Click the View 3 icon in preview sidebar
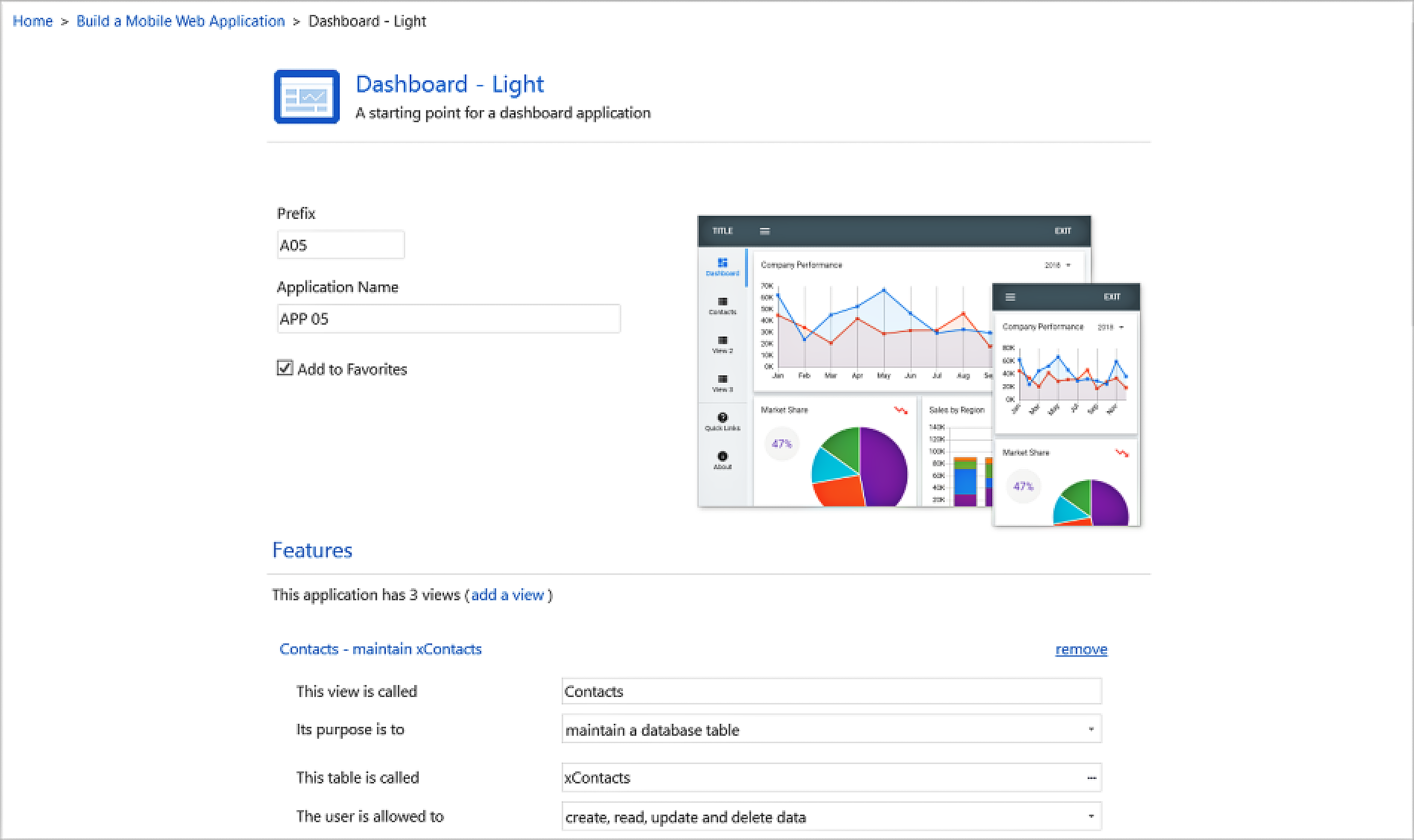 point(722,379)
